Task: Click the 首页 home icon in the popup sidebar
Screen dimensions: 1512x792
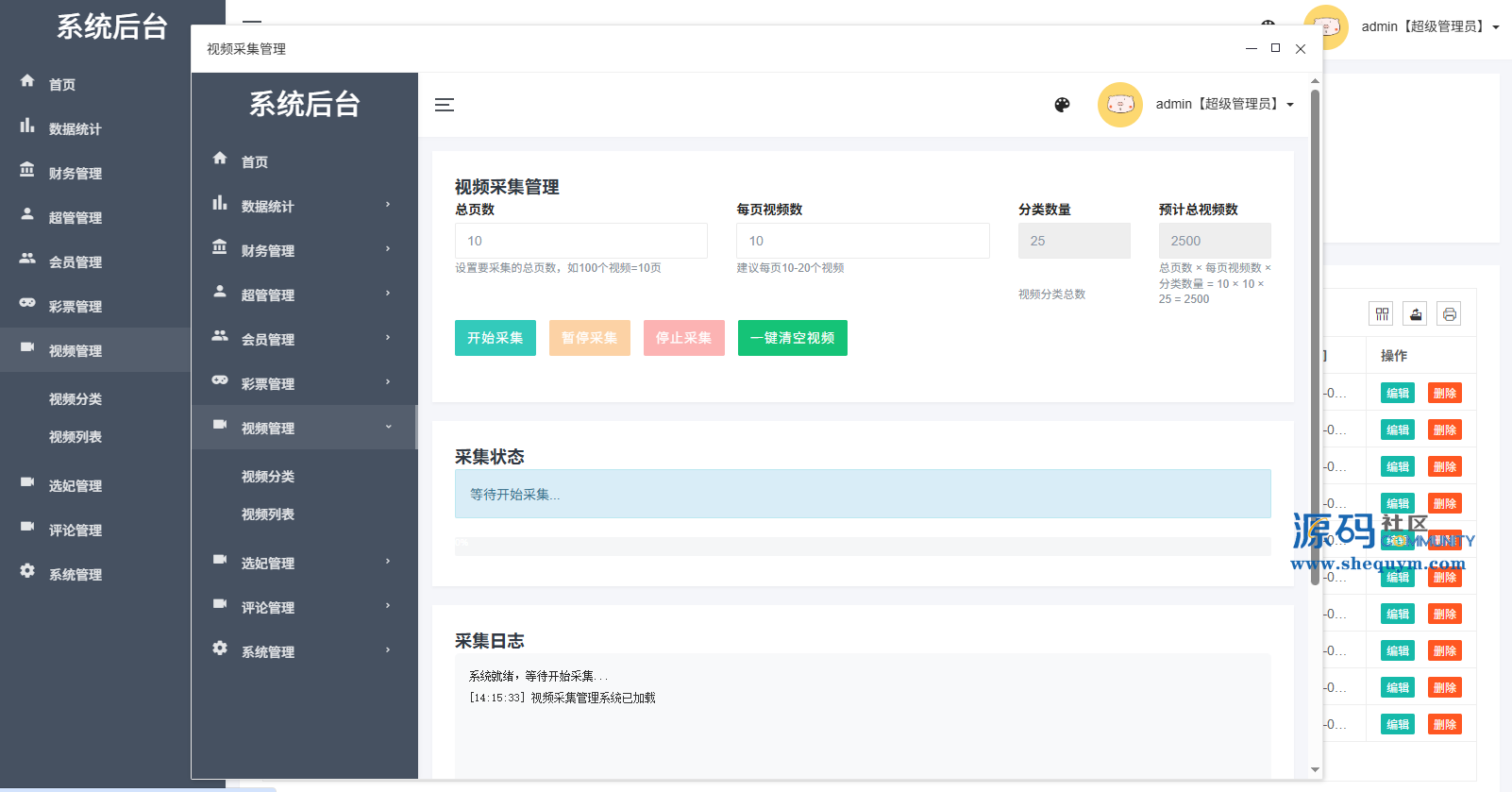Action: coord(220,159)
